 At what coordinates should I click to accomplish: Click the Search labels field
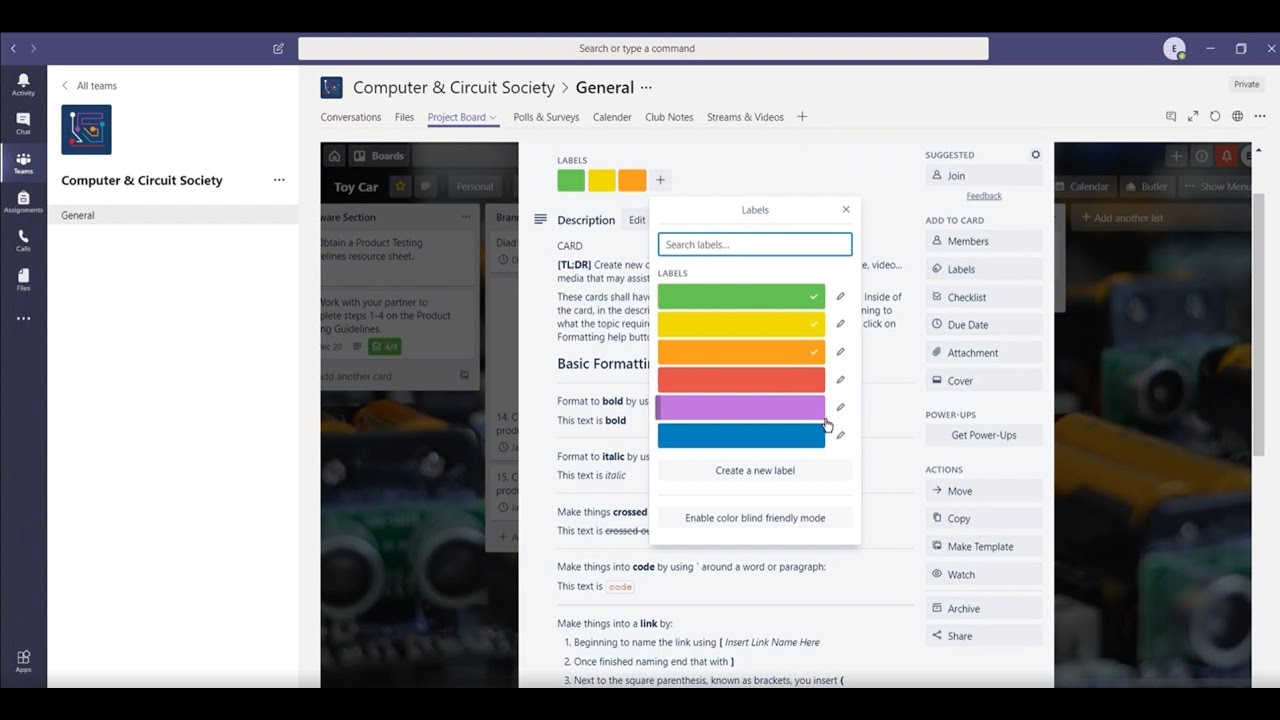point(755,244)
